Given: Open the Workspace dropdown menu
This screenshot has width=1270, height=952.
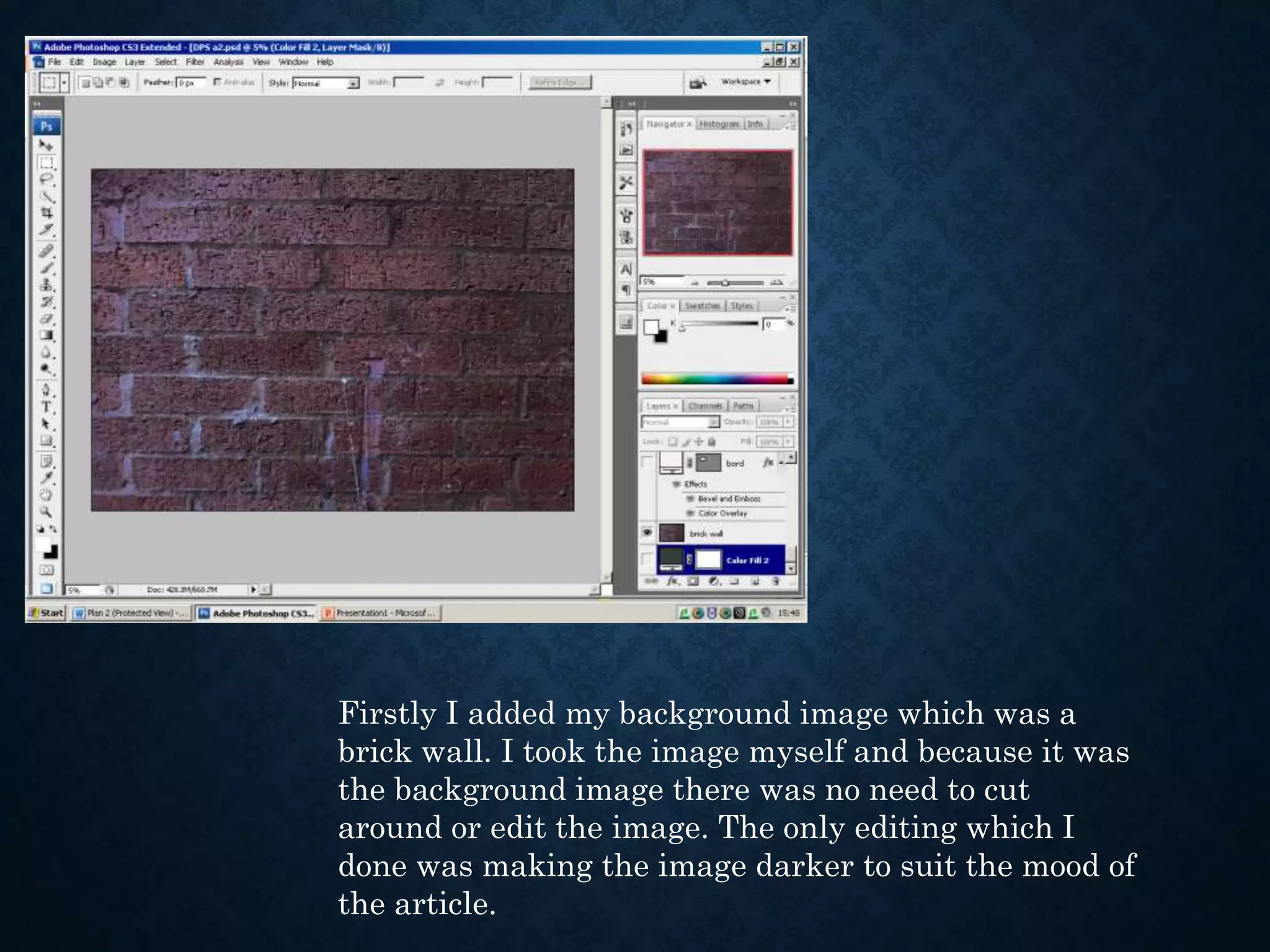Looking at the screenshot, I should [x=745, y=82].
